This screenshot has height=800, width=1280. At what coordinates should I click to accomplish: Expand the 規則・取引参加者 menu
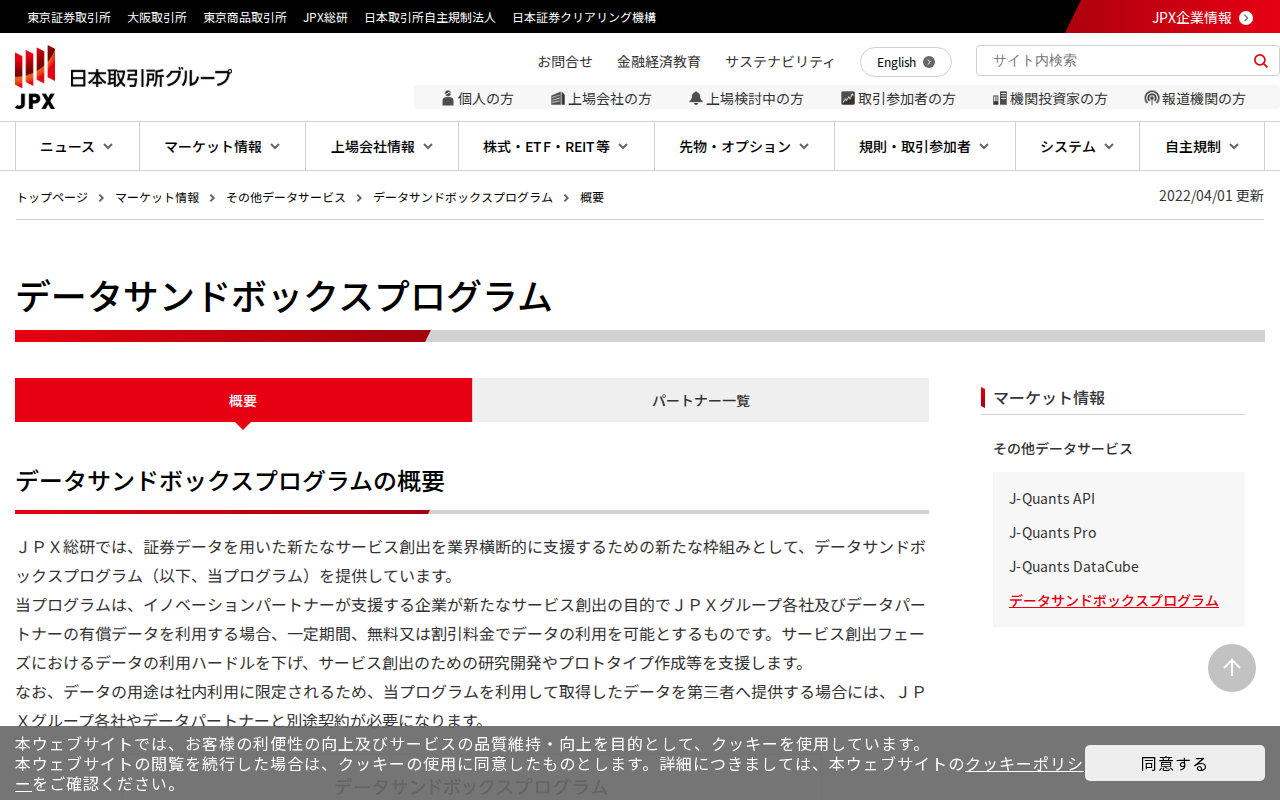(x=925, y=147)
